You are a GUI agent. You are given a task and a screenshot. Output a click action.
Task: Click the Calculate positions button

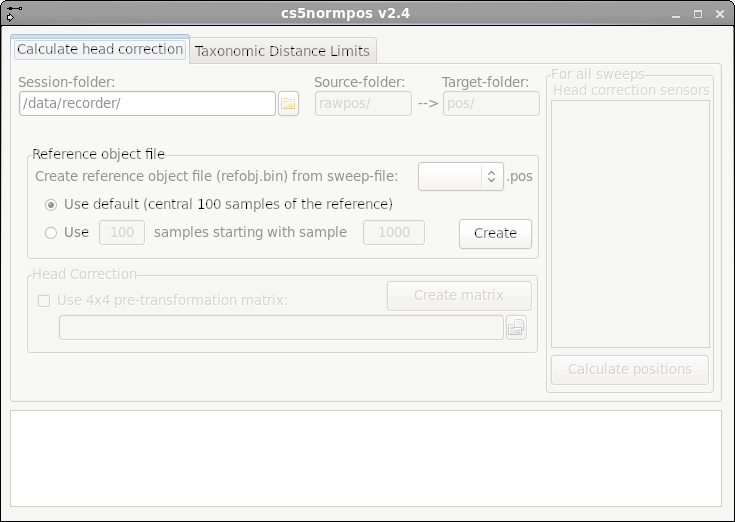click(630, 369)
